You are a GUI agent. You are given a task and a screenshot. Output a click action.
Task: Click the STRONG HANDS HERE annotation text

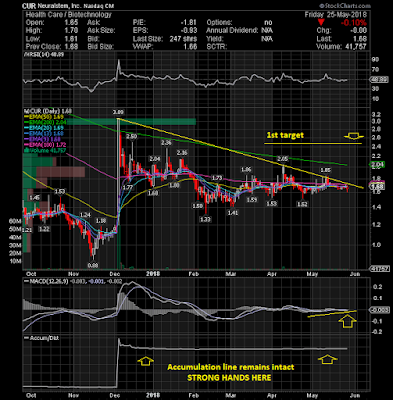click(x=229, y=378)
